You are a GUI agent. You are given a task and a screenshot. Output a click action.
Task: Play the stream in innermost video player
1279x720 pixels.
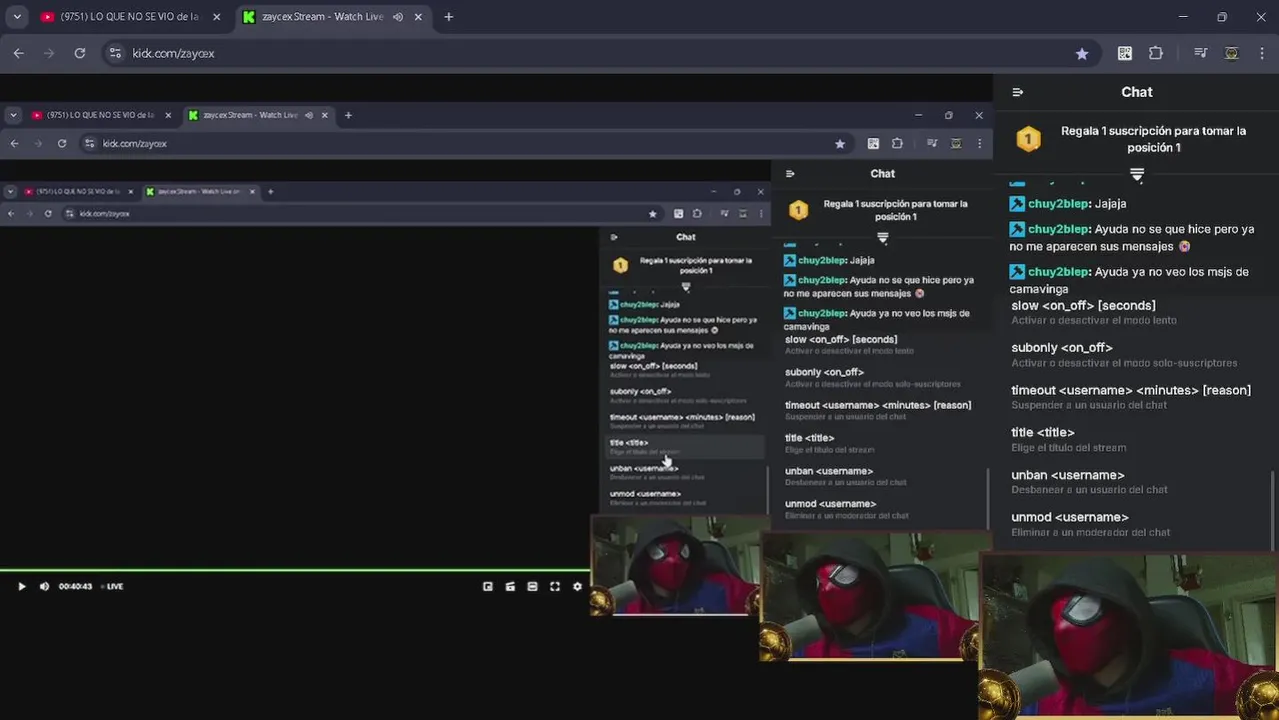21,586
